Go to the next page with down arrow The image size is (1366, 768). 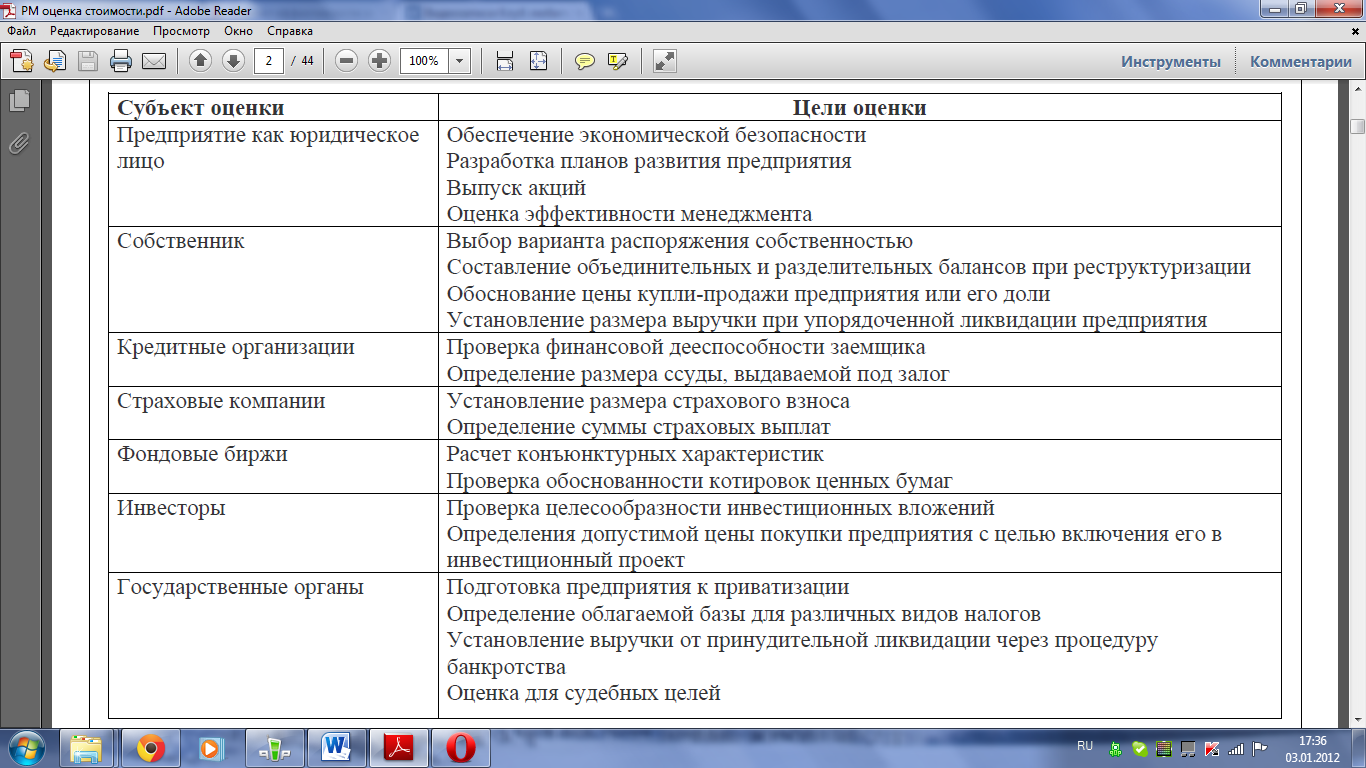233,61
